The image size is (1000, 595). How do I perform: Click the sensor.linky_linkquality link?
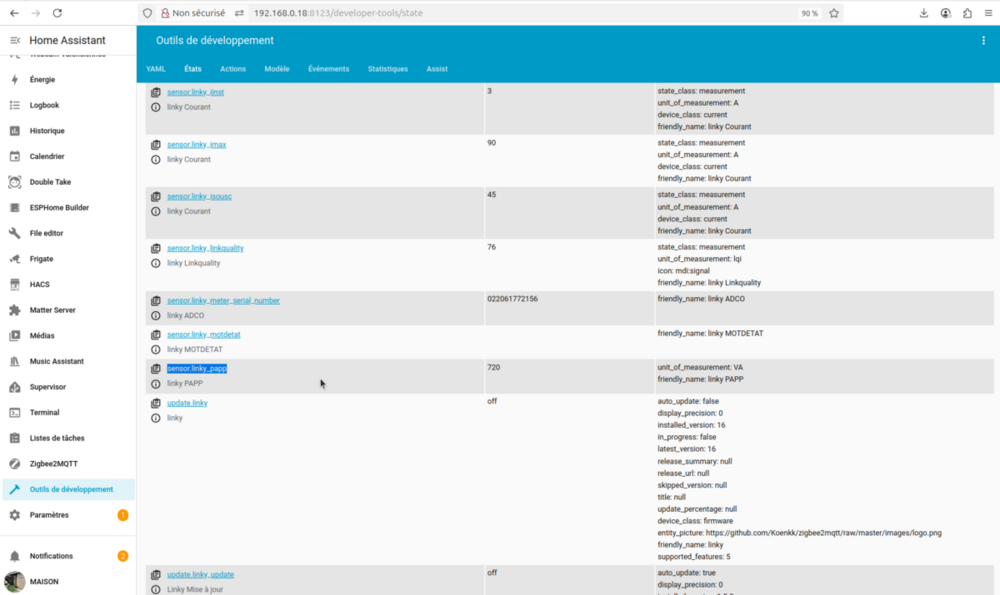pyautogui.click(x=205, y=249)
